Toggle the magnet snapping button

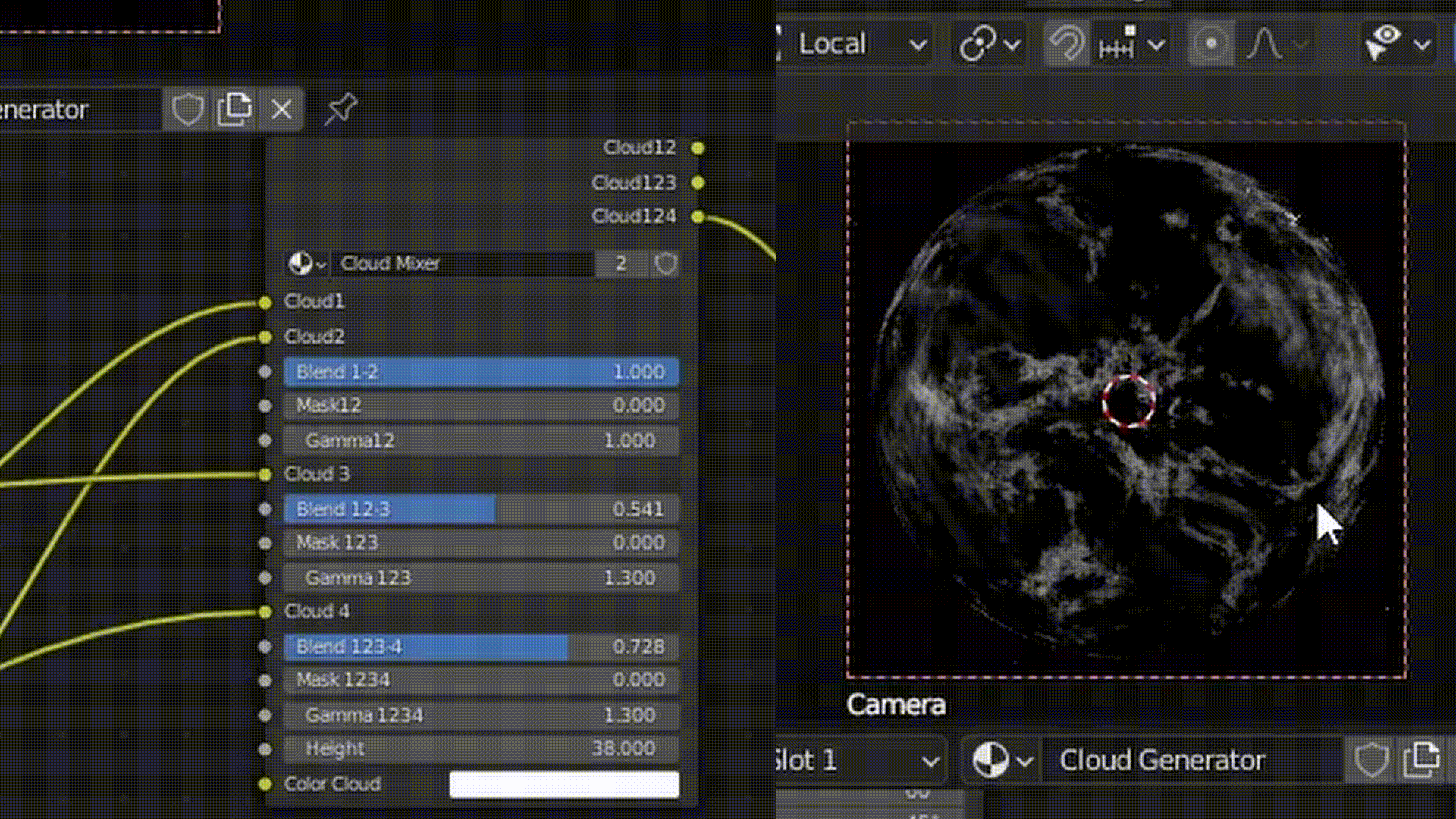coord(1066,44)
